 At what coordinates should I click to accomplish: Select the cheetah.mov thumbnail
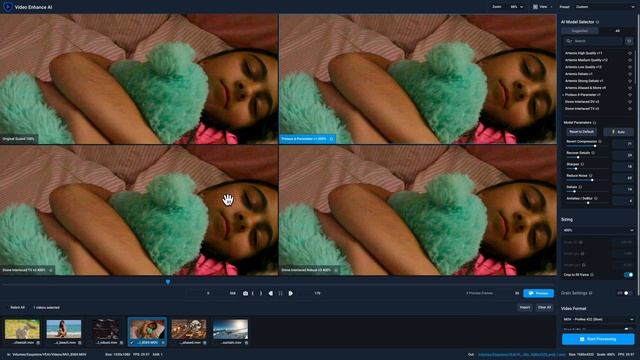tap(22, 330)
